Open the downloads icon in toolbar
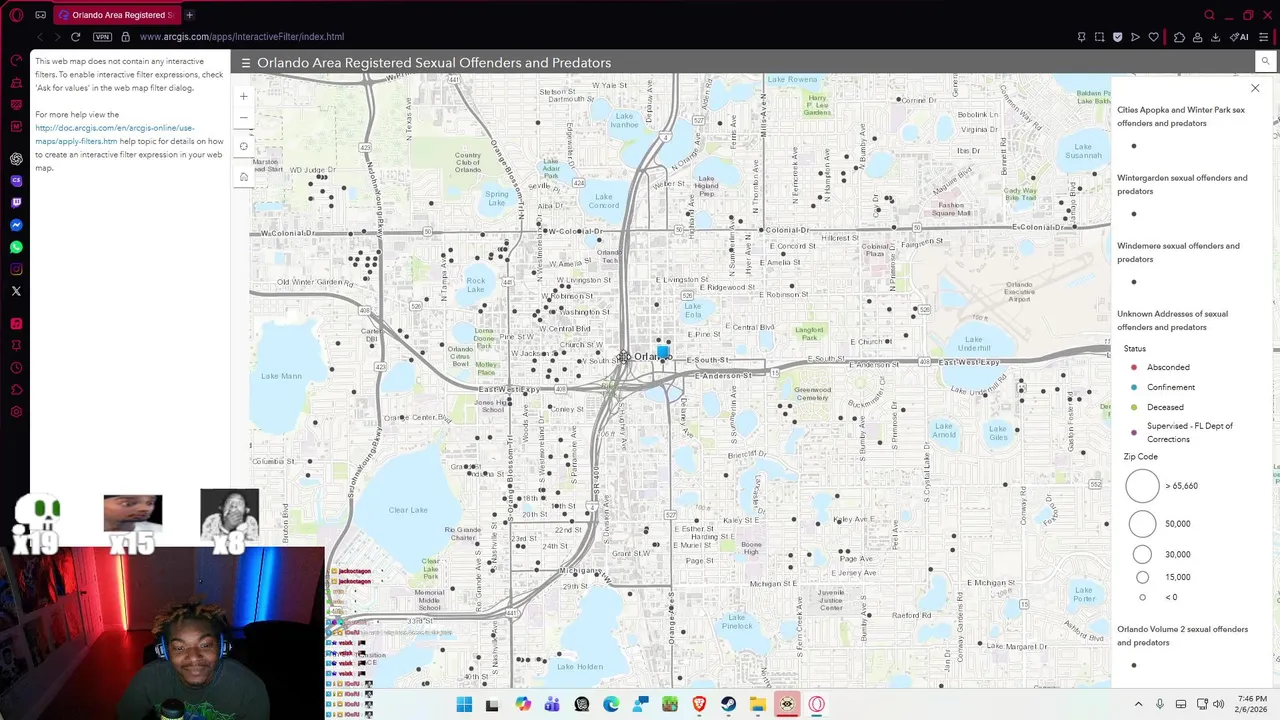Viewport: 1280px width, 720px height. [1215, 37]
